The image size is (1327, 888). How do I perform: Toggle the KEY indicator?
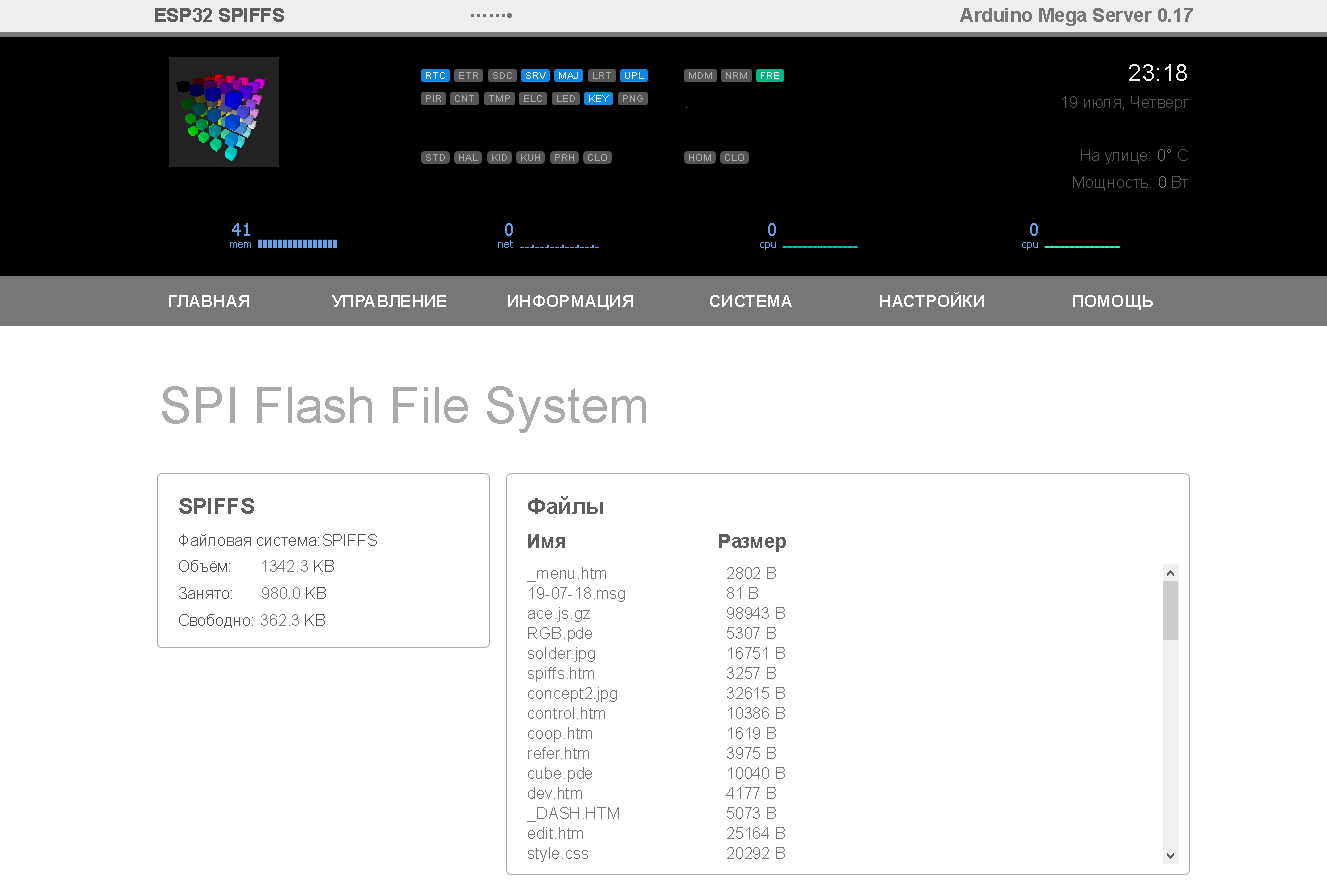(598, 98)
